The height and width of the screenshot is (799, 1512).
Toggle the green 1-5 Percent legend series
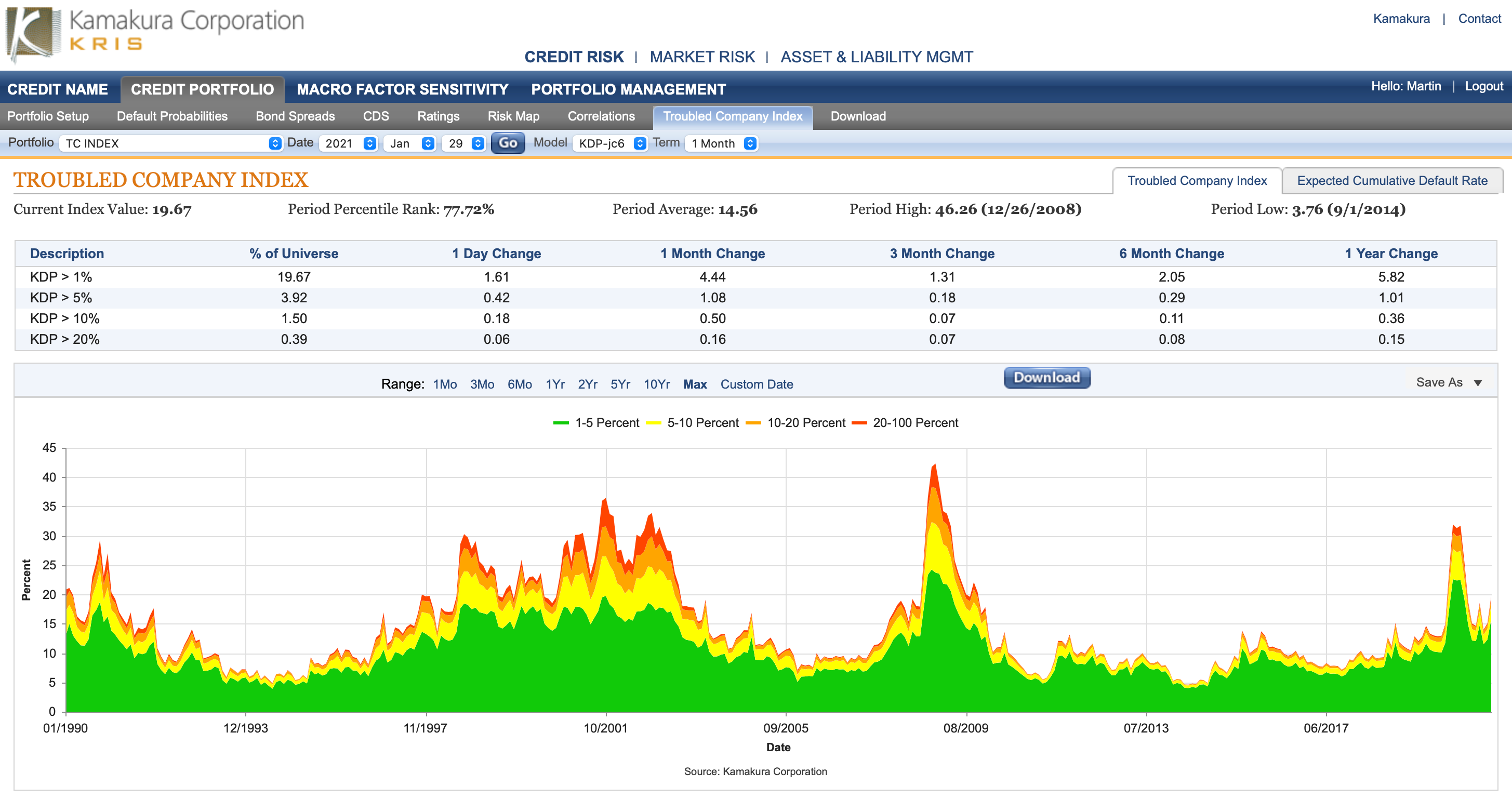click(x=596, y=423)
